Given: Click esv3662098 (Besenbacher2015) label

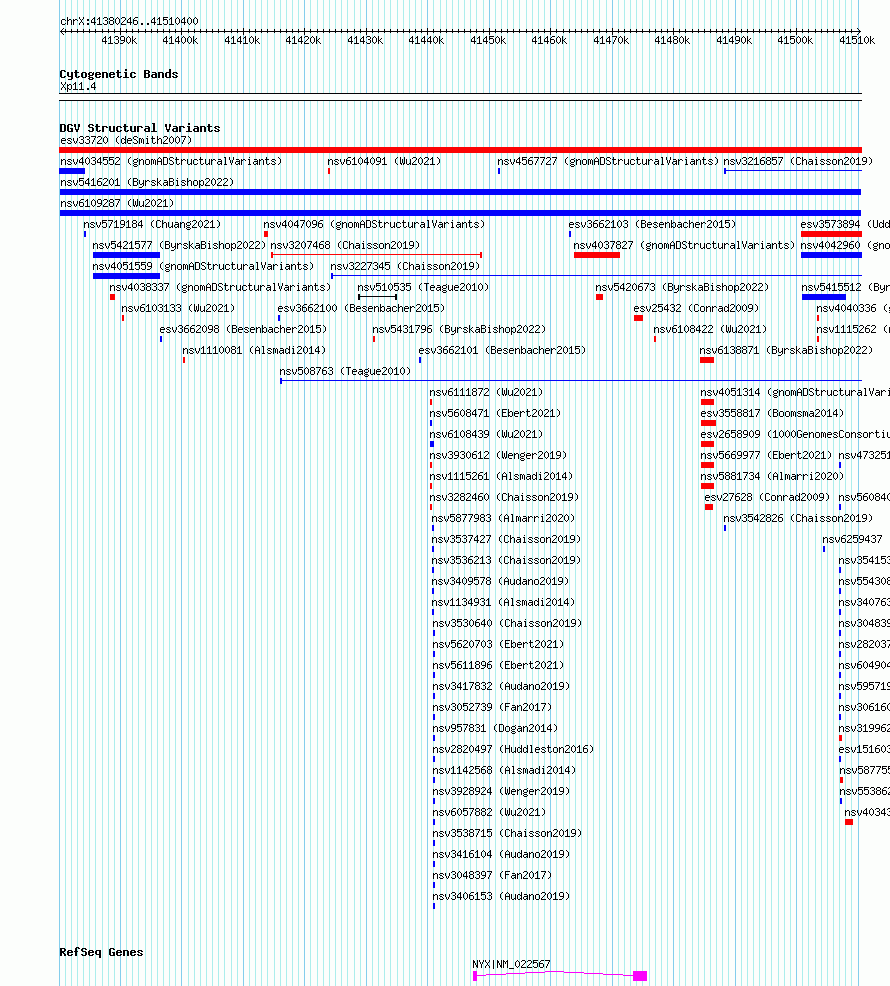Looking at the screenshot, I should coord(243,330).
